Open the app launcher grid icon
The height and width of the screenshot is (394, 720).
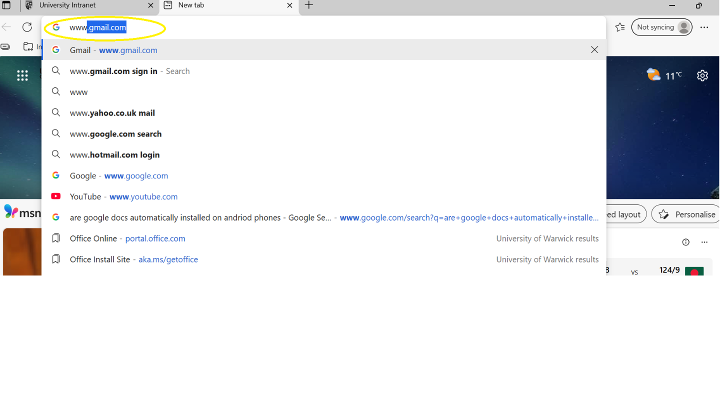[22, 75]
